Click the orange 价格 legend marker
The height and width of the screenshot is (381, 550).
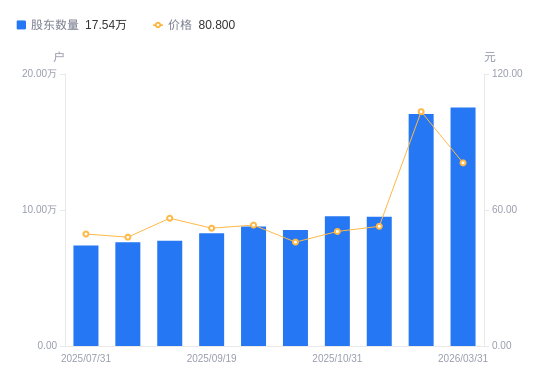[158, 25]
